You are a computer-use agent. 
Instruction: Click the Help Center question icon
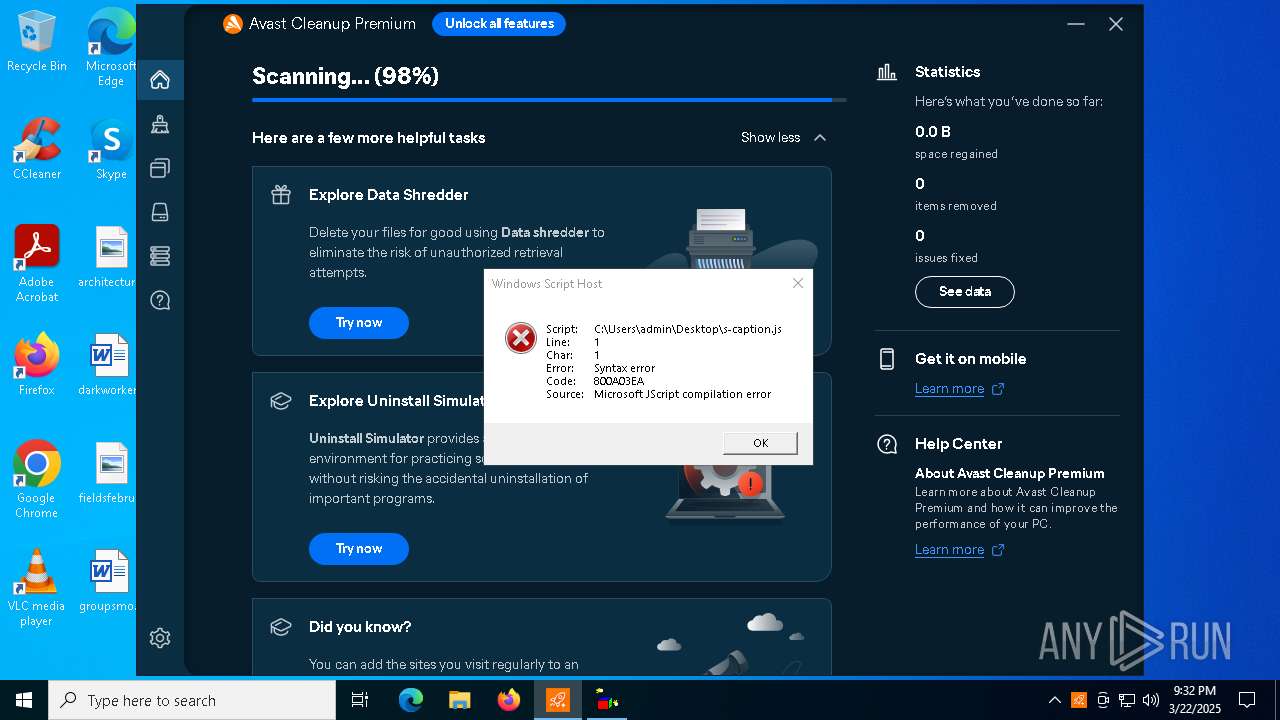point(887,444)
